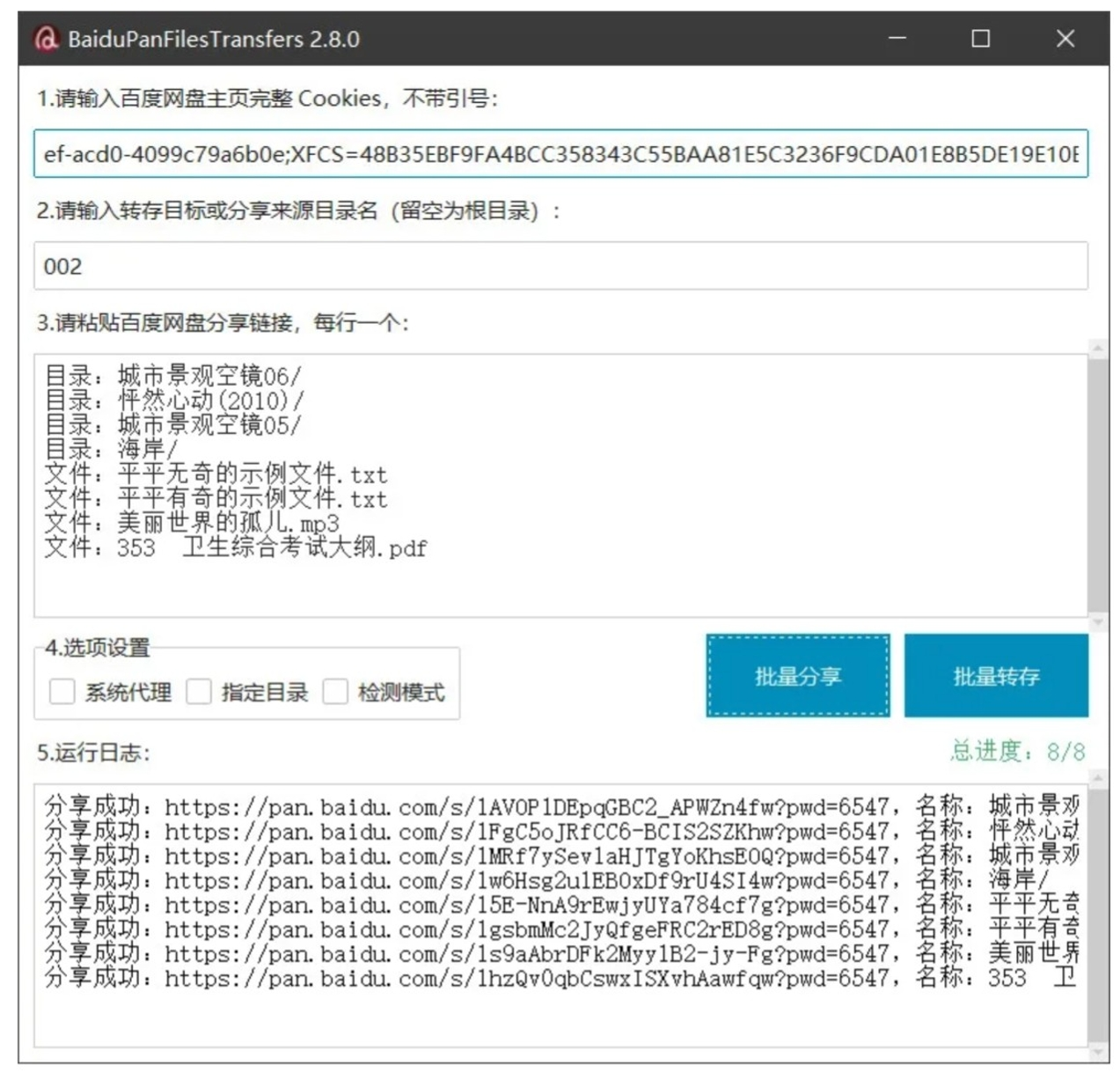Image resolution: width=1120 pixels, height=1080 pixels.
Task: Click the 批量转存 button
Action: coord(996,676)
